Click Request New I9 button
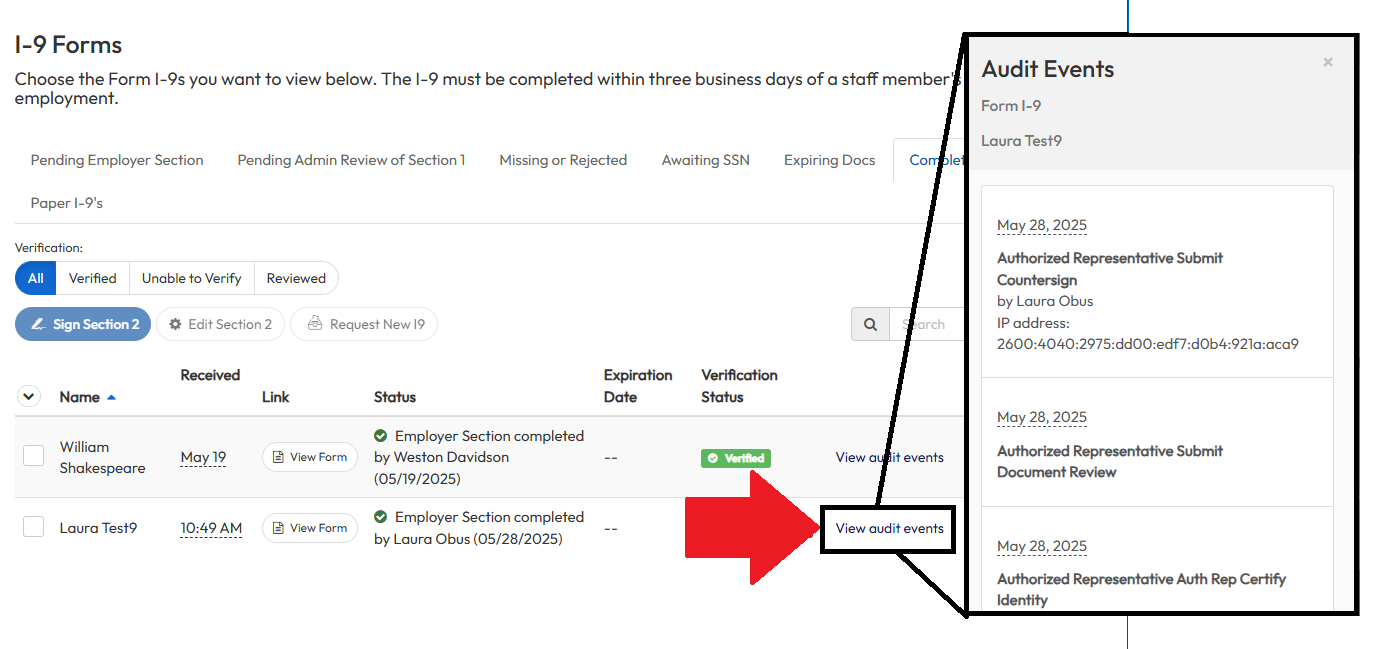 tap(364, 324)
